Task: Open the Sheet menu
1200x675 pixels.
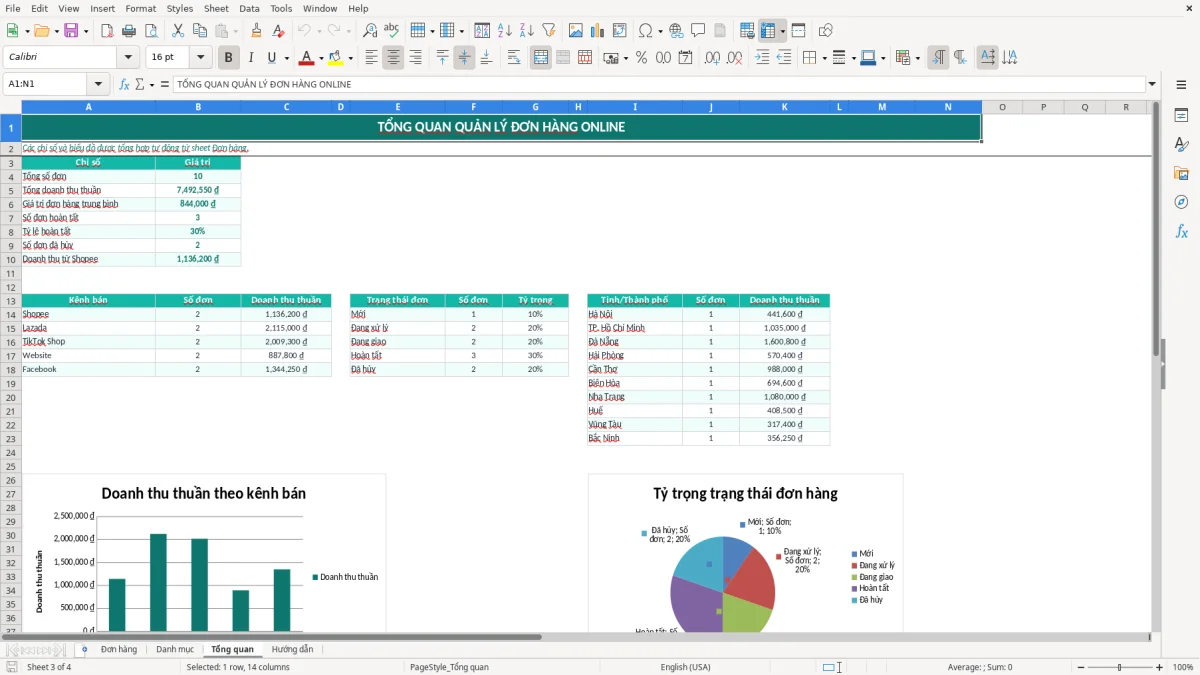Action: click(x=216, y=8)
